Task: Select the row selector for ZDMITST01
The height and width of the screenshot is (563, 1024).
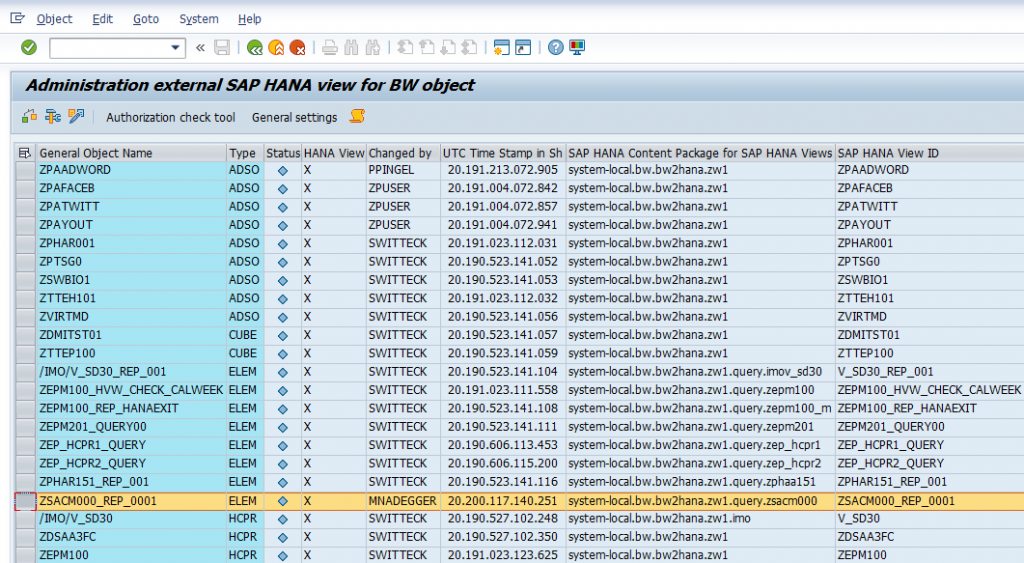Action: [25, 335]
